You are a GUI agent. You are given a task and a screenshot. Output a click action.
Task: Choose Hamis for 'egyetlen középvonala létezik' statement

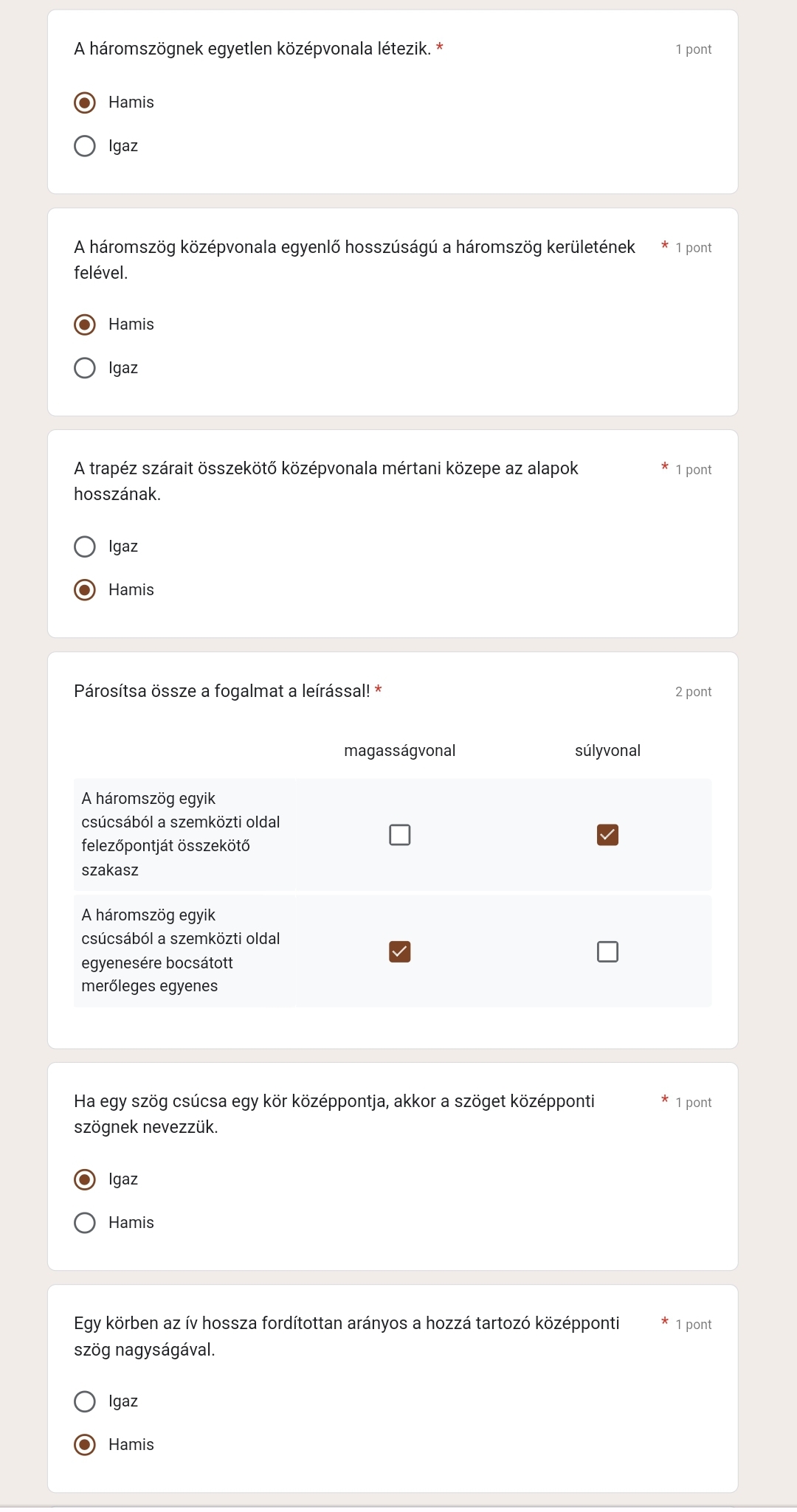click(x=85, y=103)
